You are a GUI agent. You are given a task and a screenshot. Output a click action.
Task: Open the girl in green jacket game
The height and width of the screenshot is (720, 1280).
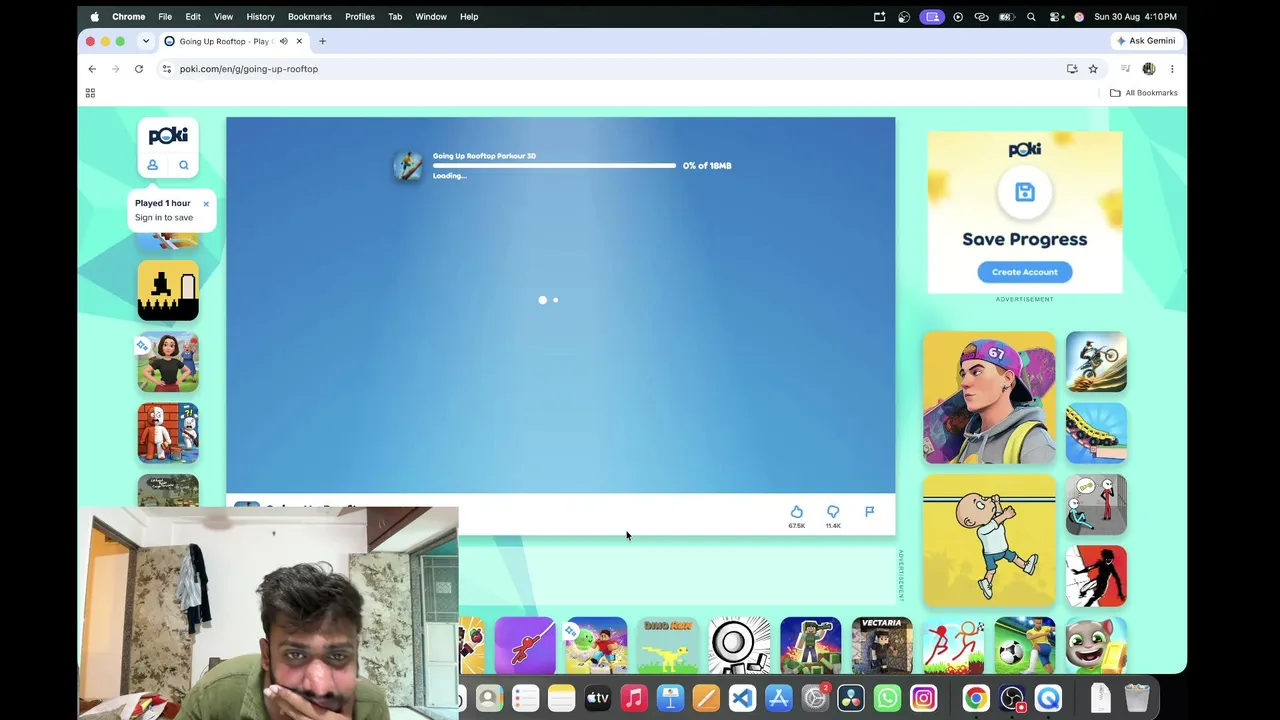click(168, 362)
